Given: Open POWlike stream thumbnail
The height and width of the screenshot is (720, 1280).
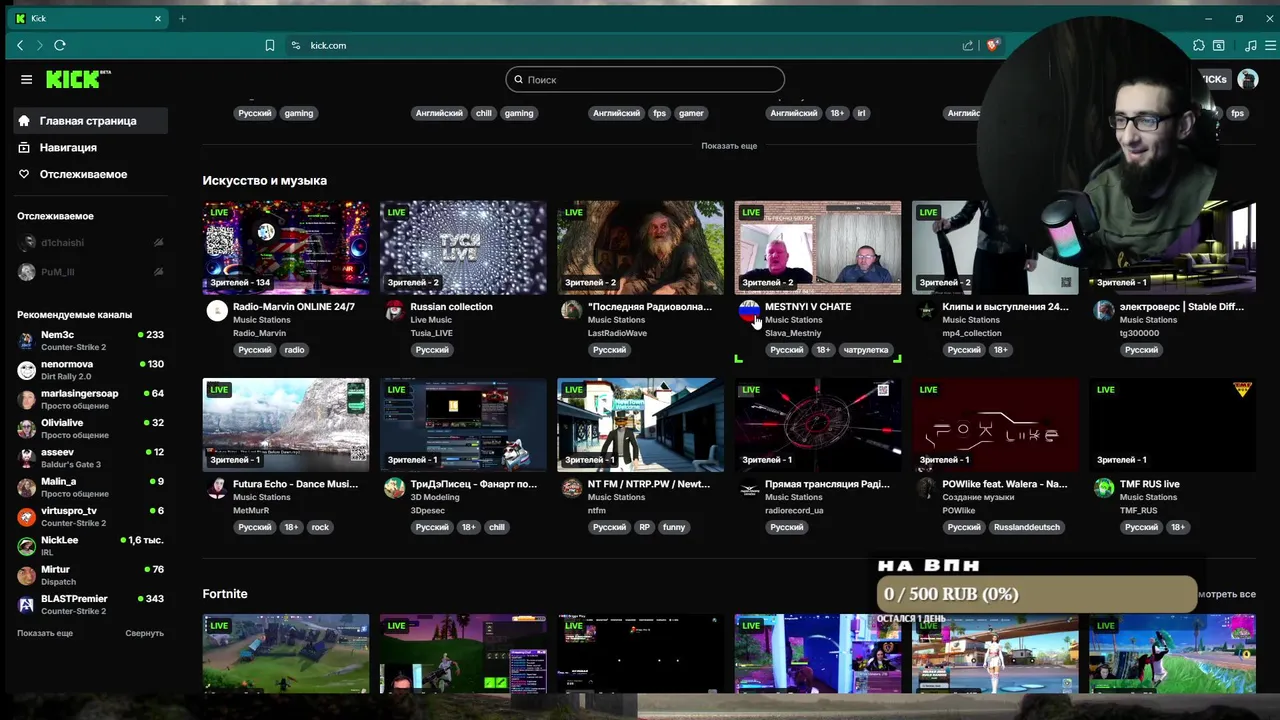Looking at the screenshot, I should 995,424.
